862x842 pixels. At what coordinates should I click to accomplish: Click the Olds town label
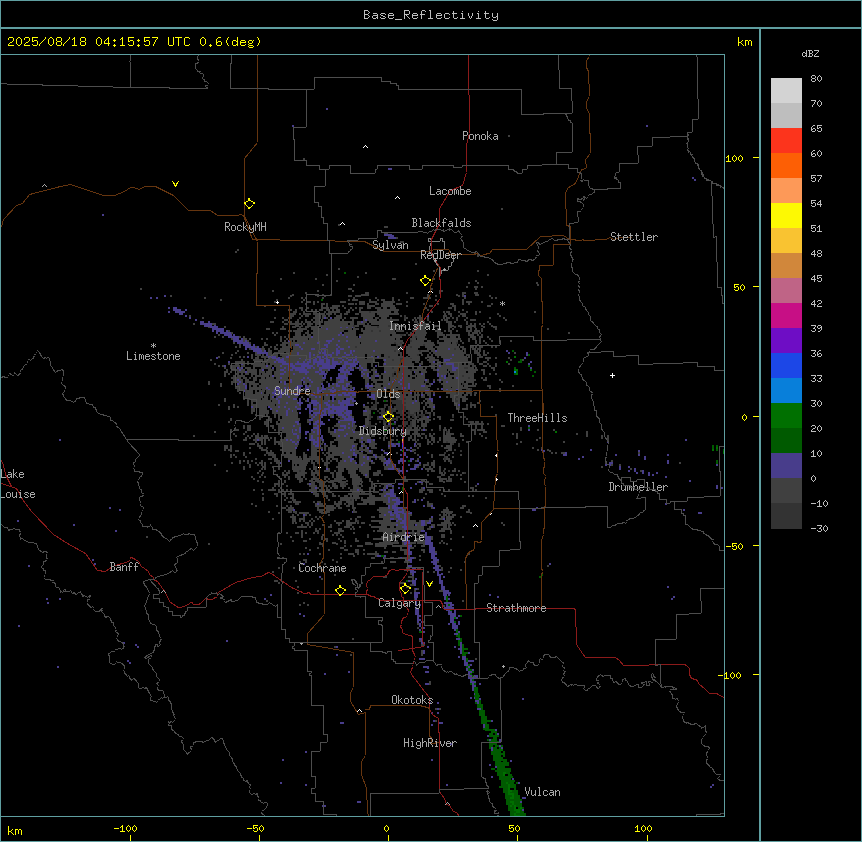tap(388, 394)
